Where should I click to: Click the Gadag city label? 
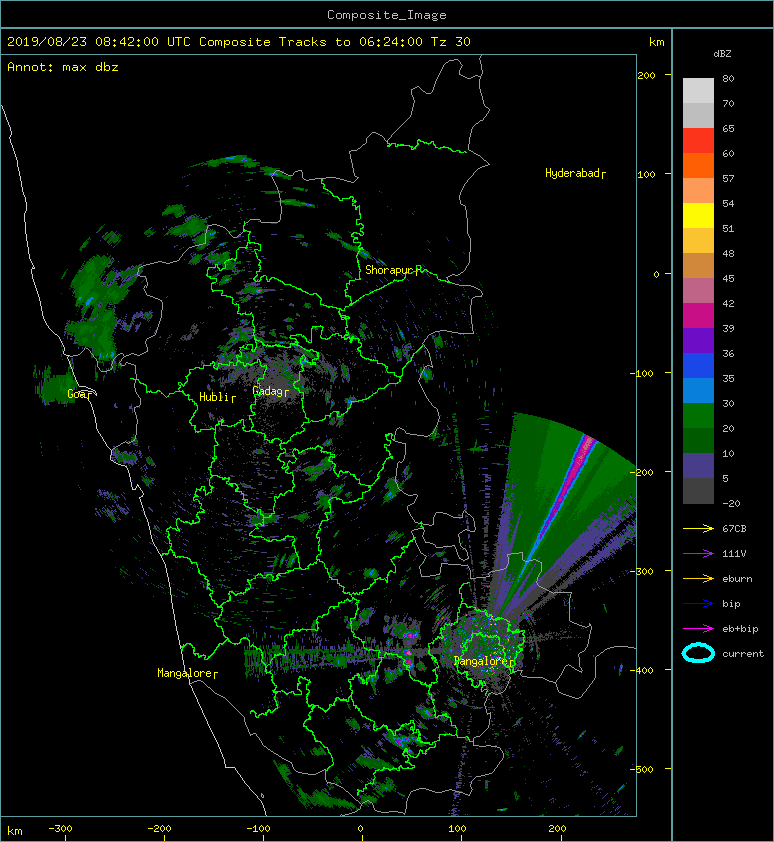(271, 391)
